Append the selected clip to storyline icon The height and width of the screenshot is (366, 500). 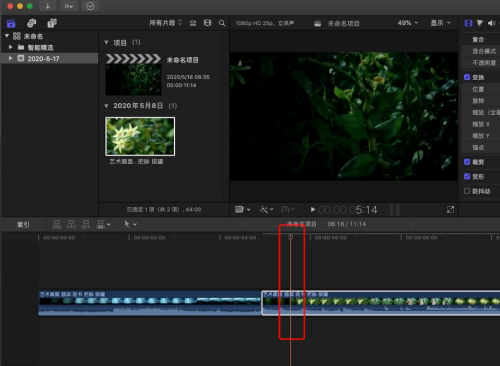[86, 224]
